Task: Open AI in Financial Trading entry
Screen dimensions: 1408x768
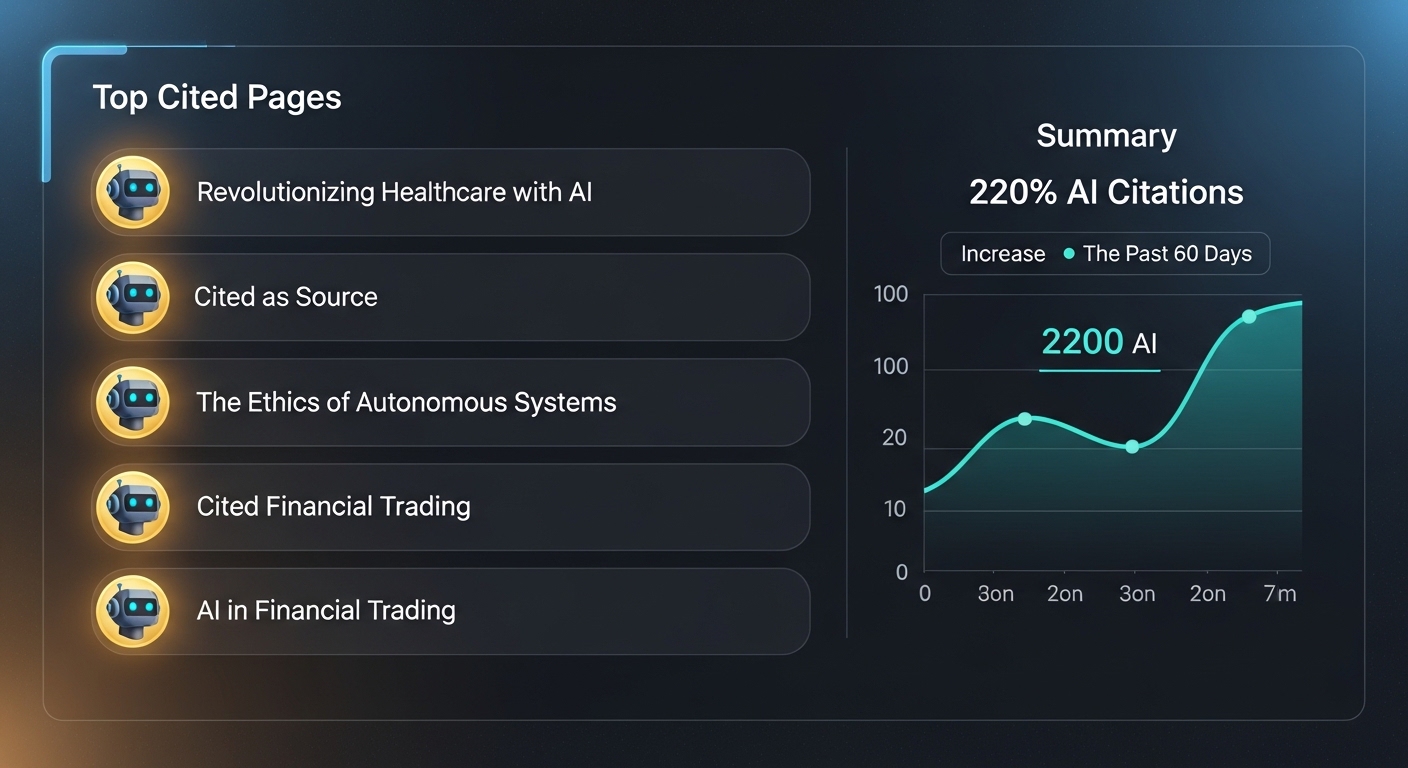Action: click(x=450, y=611)
